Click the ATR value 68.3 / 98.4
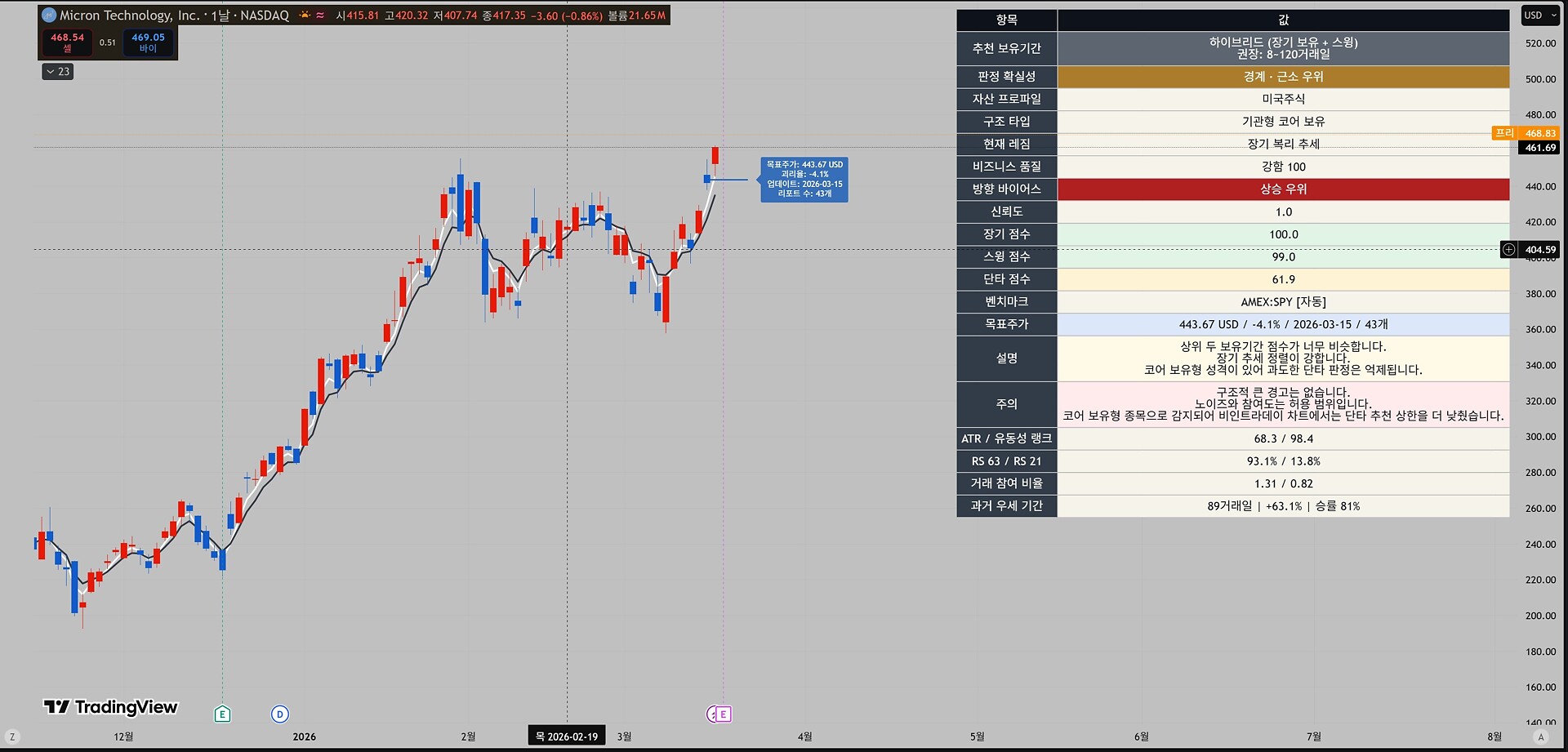This screenshot has height=752, width=1568. click(x=1284, y=438)
